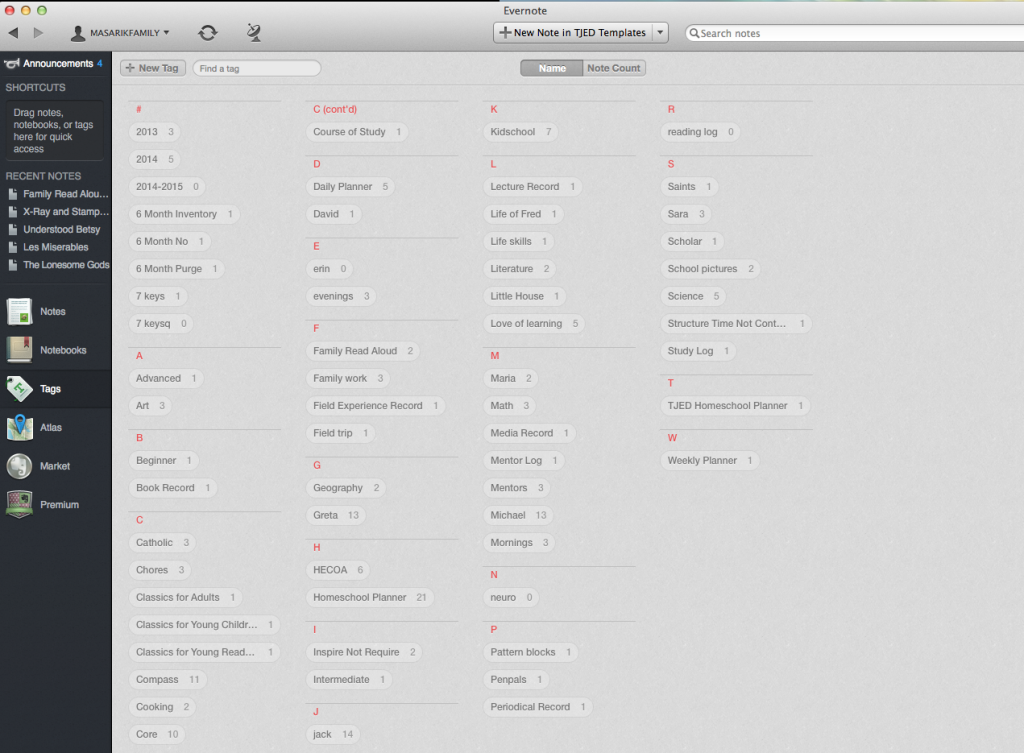Select the School pictures tag
Screen dimensions: 1024x753
point(711,268)
